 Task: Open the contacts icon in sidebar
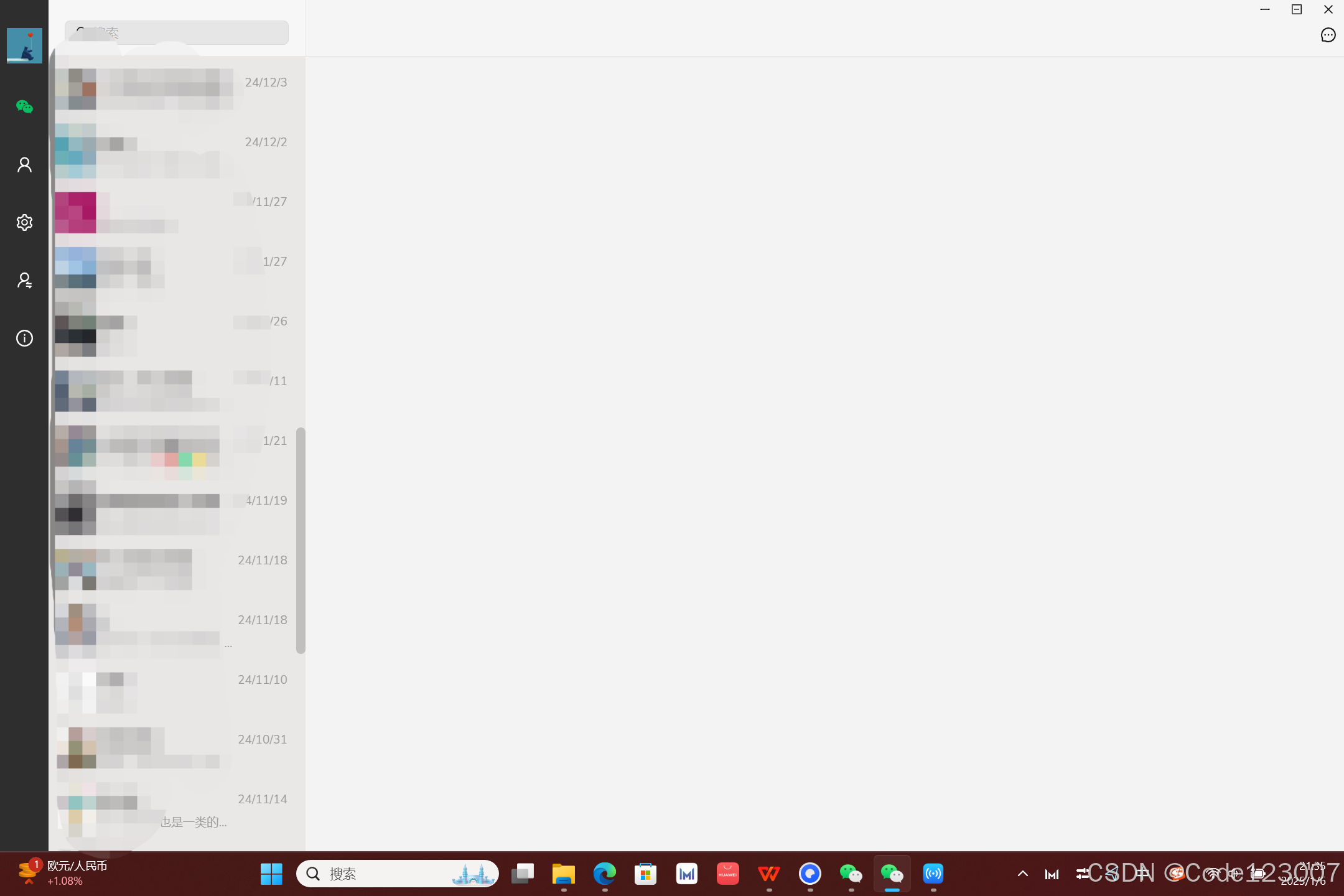pyautogui.click(x=24, y=165)
